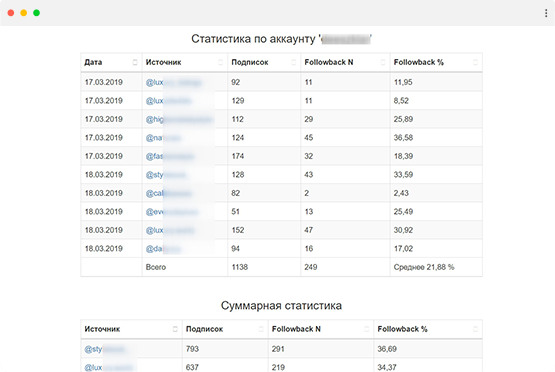This screenshot has width=555, height=372.
Task: Select followback percent 36,58
Action: tap(403, 138)
